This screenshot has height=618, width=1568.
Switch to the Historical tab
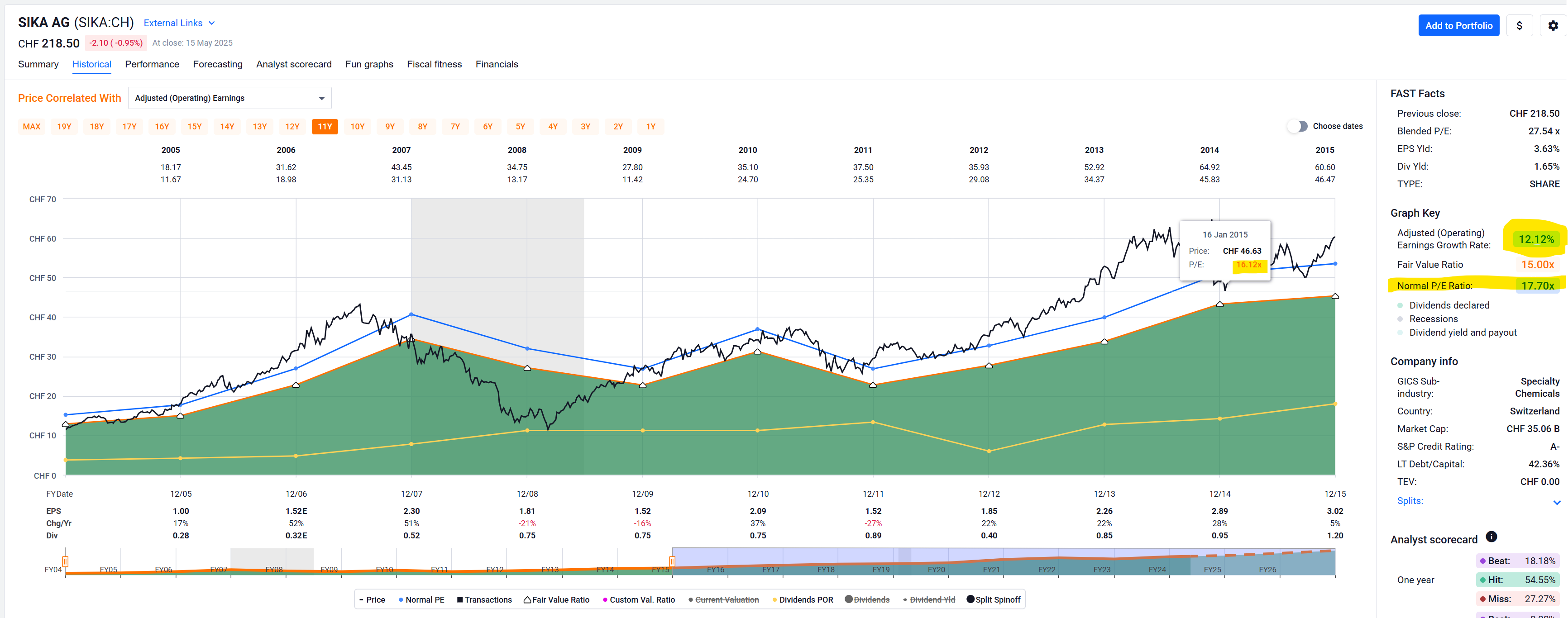tap(92, 64)
